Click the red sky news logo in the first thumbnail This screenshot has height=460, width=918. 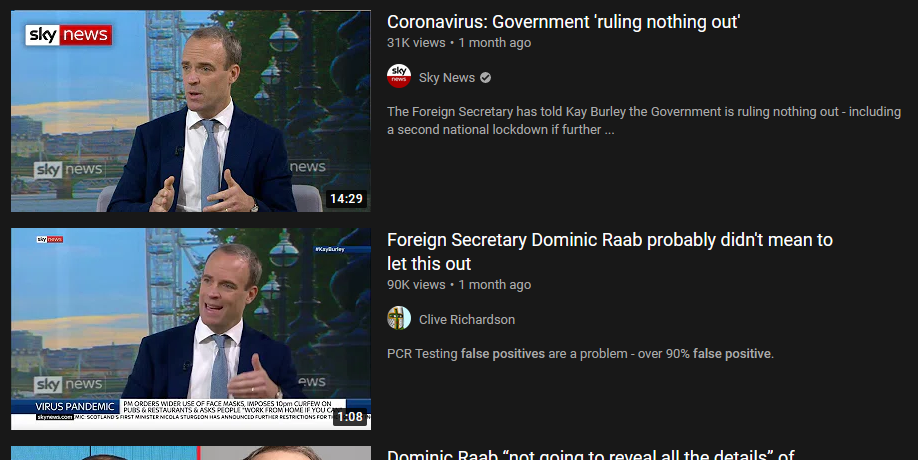(68, 35)
